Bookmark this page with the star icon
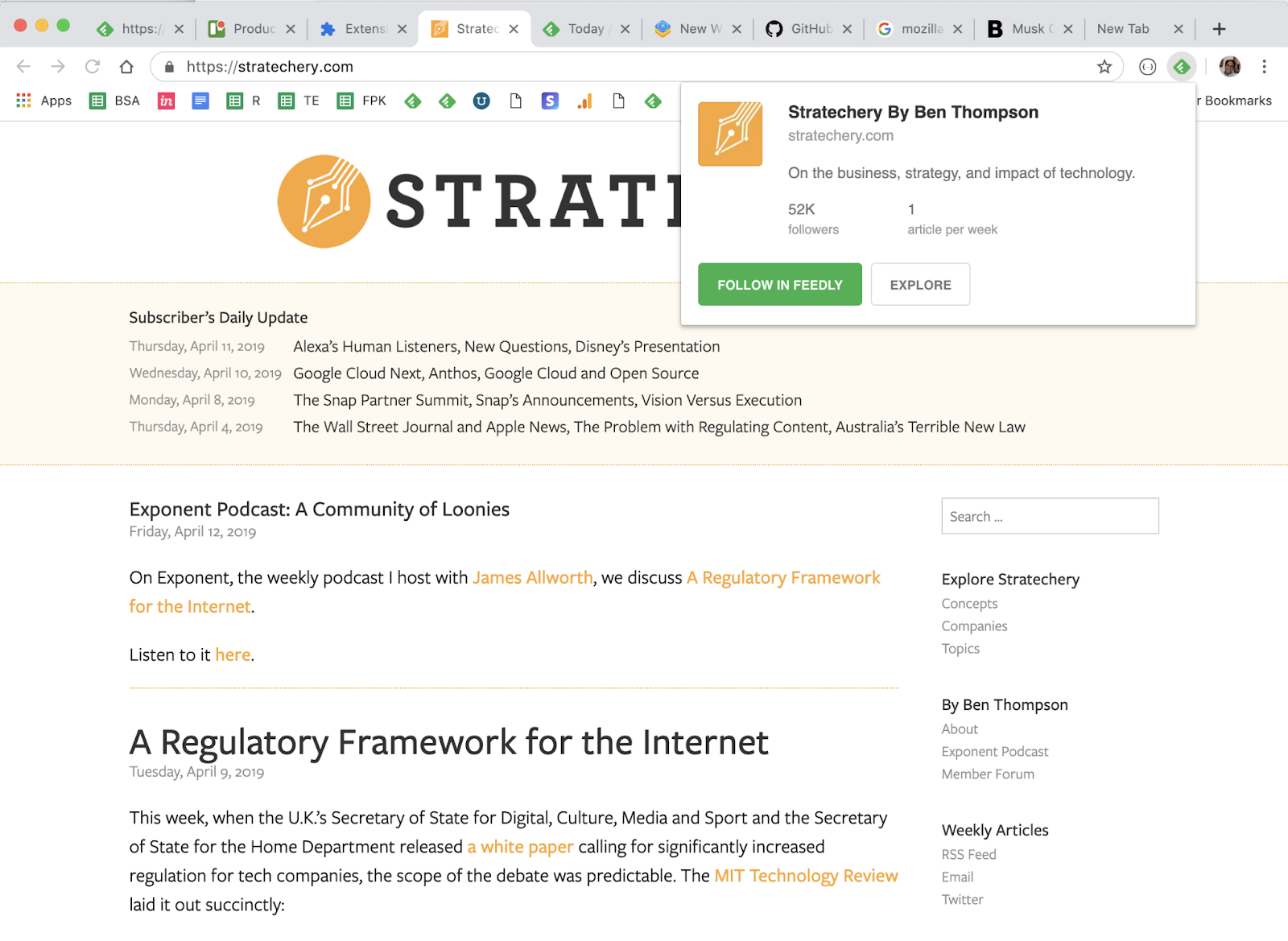The height and width of the screenshot is (941, 1288). point(1104,67)
